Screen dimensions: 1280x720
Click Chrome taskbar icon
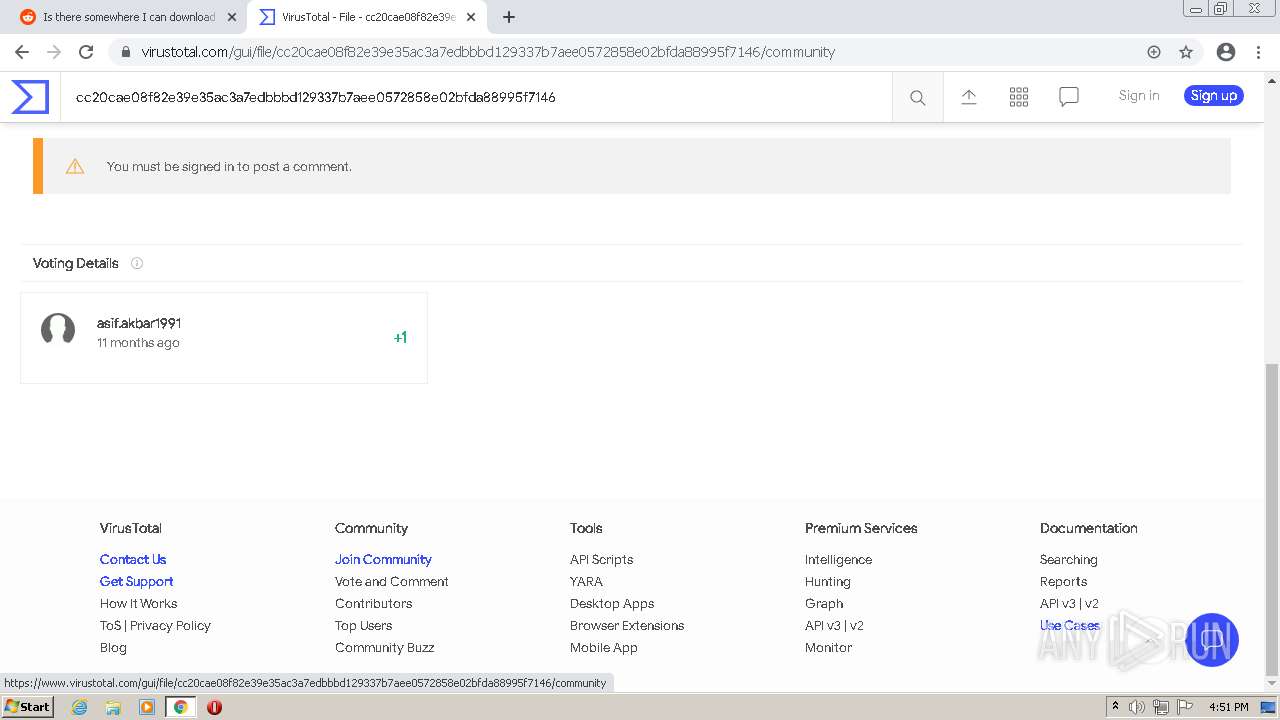tap(181, 707)
